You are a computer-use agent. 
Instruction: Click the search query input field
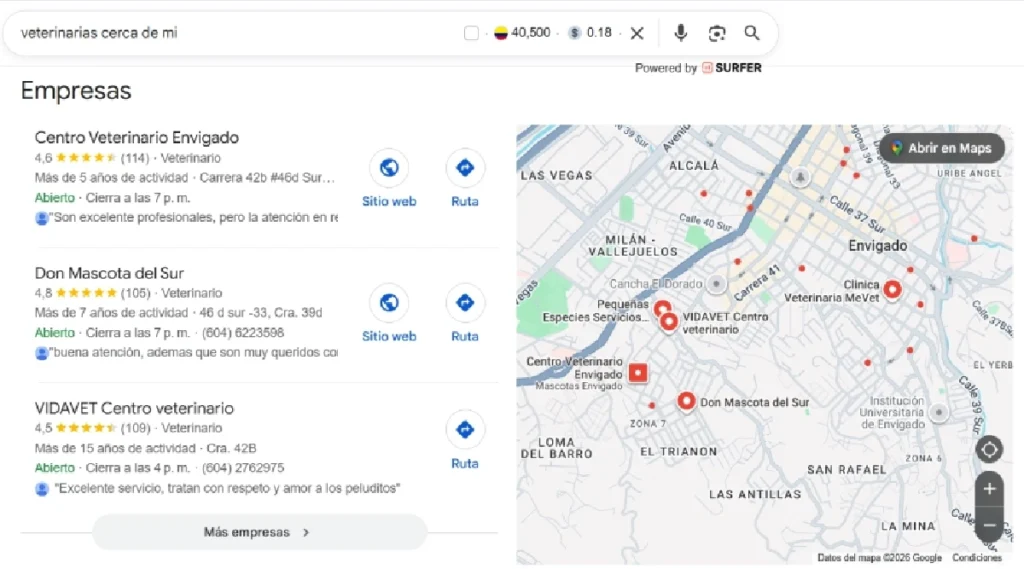[230, 33]
